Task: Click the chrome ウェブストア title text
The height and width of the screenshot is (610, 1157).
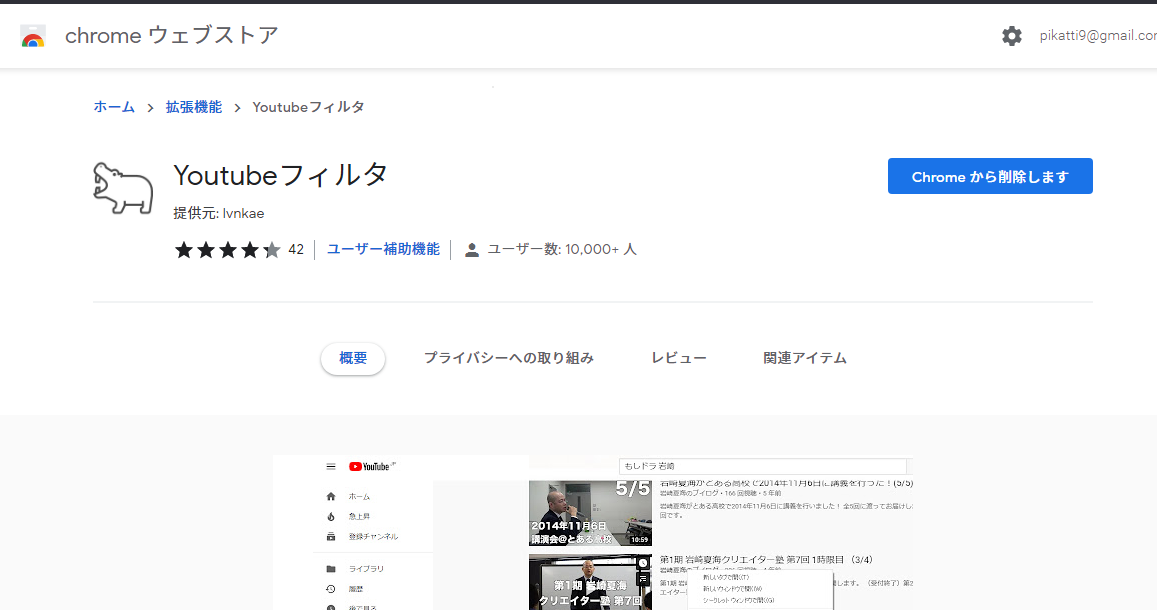Action: pos(172,35)
